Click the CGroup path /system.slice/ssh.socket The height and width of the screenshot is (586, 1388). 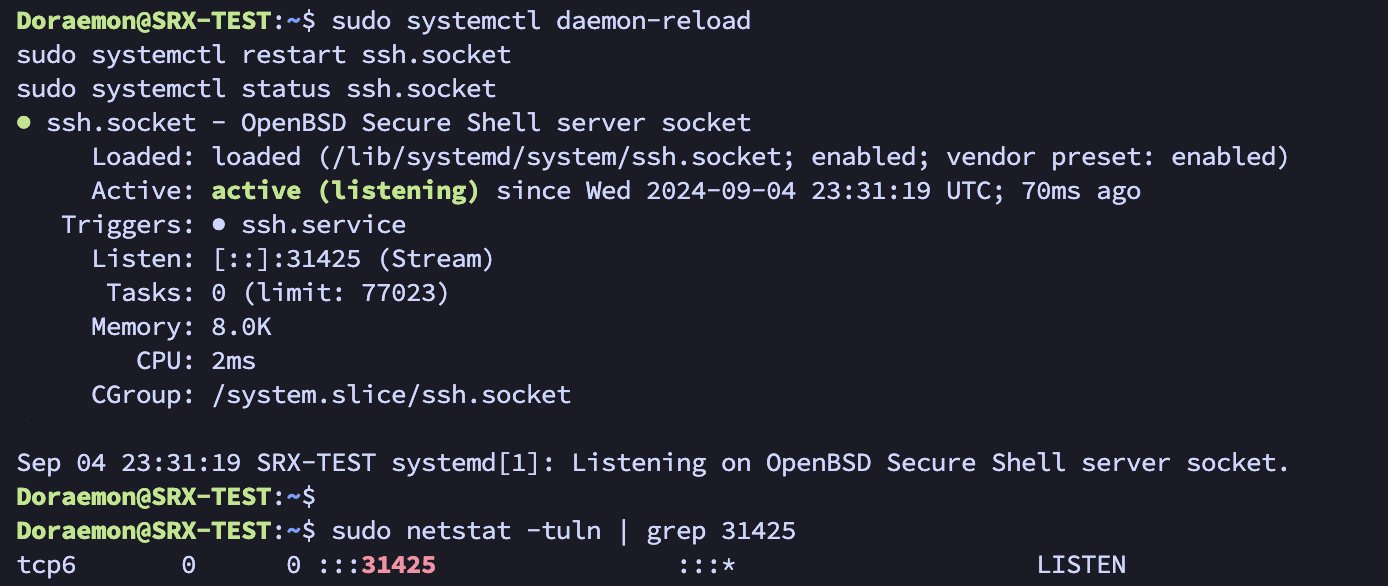pyautogui.click(x=391, y=395)
